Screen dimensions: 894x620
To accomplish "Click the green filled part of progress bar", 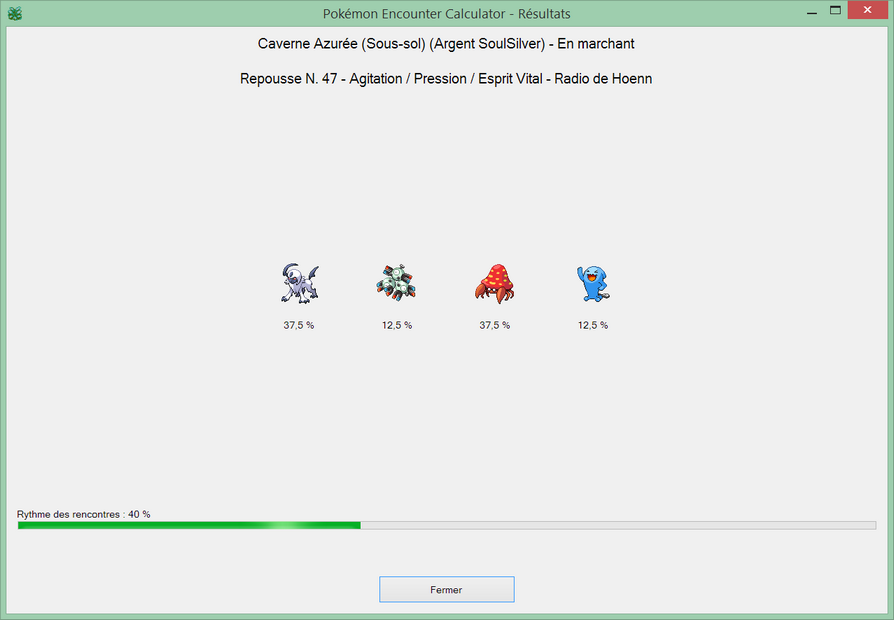I will pos(190,525).
